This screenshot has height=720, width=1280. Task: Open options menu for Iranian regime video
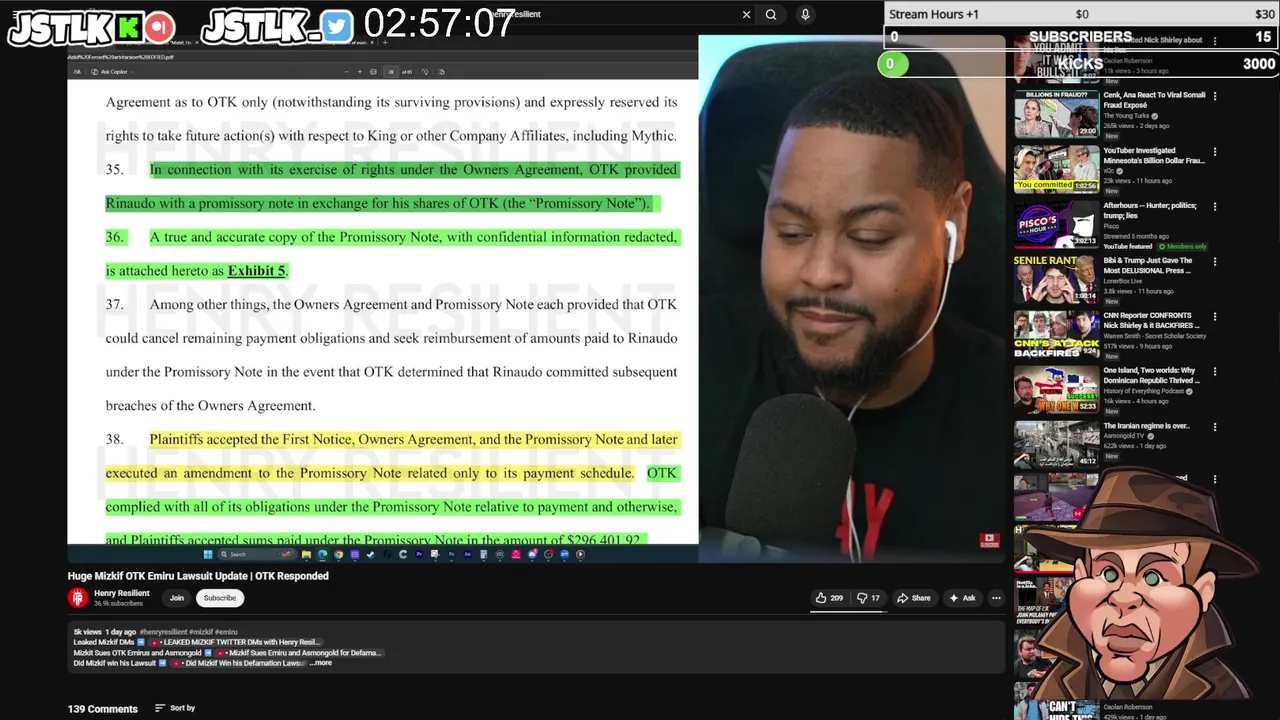point(1215,426)
